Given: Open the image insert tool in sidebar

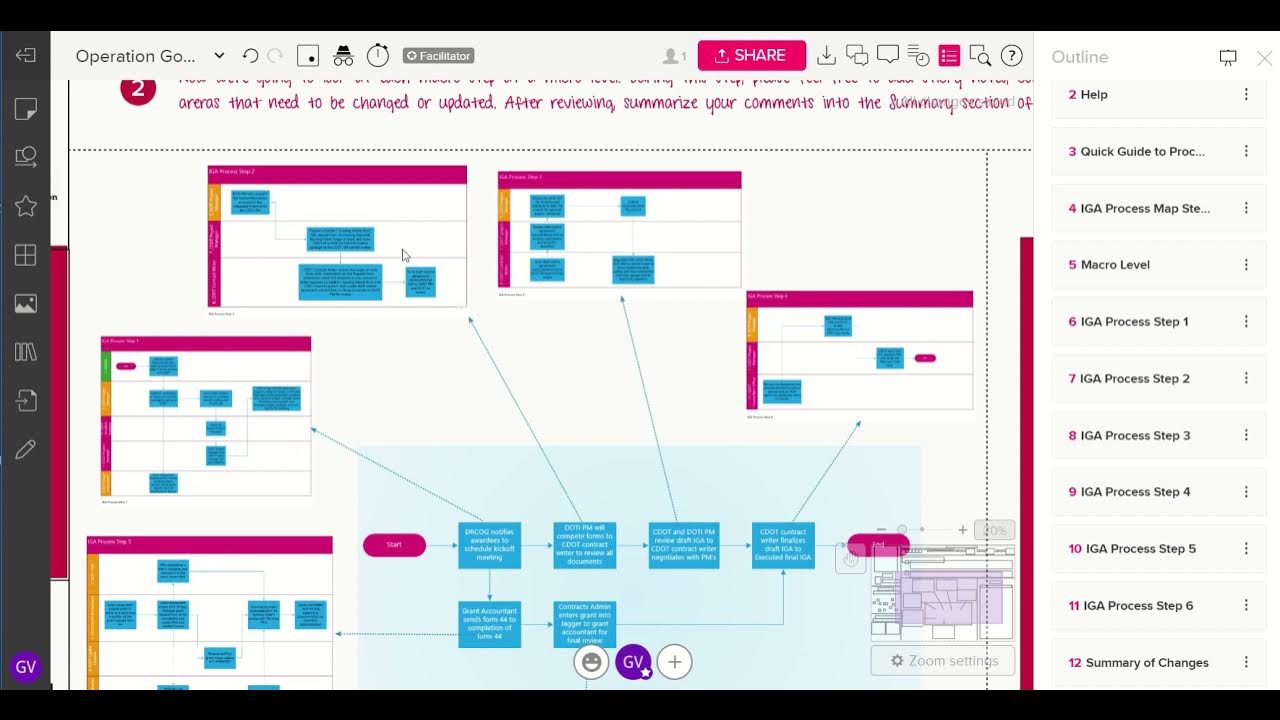Looking at the screenshot, I should [x=26, y=304].
